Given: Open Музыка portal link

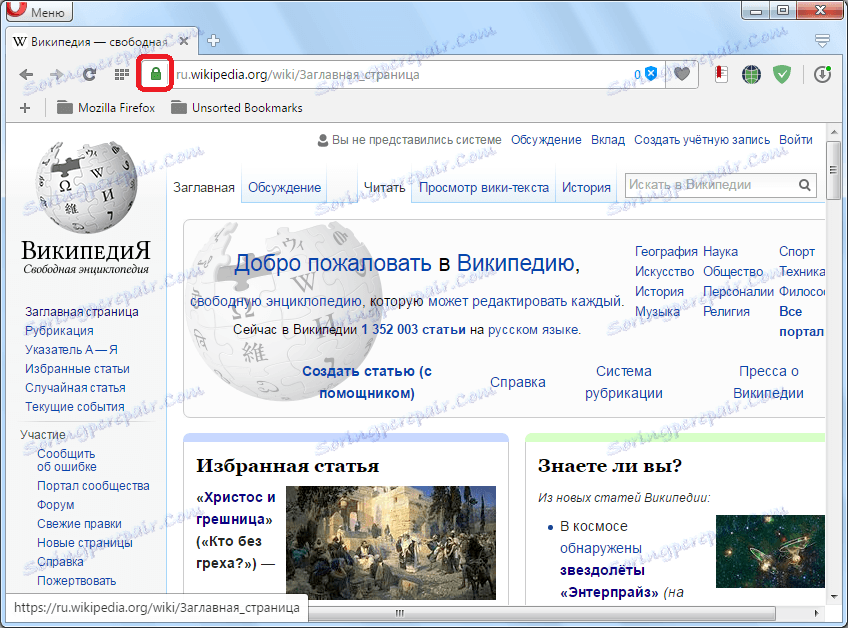Looking at the screenshot, I should point(657,312).
